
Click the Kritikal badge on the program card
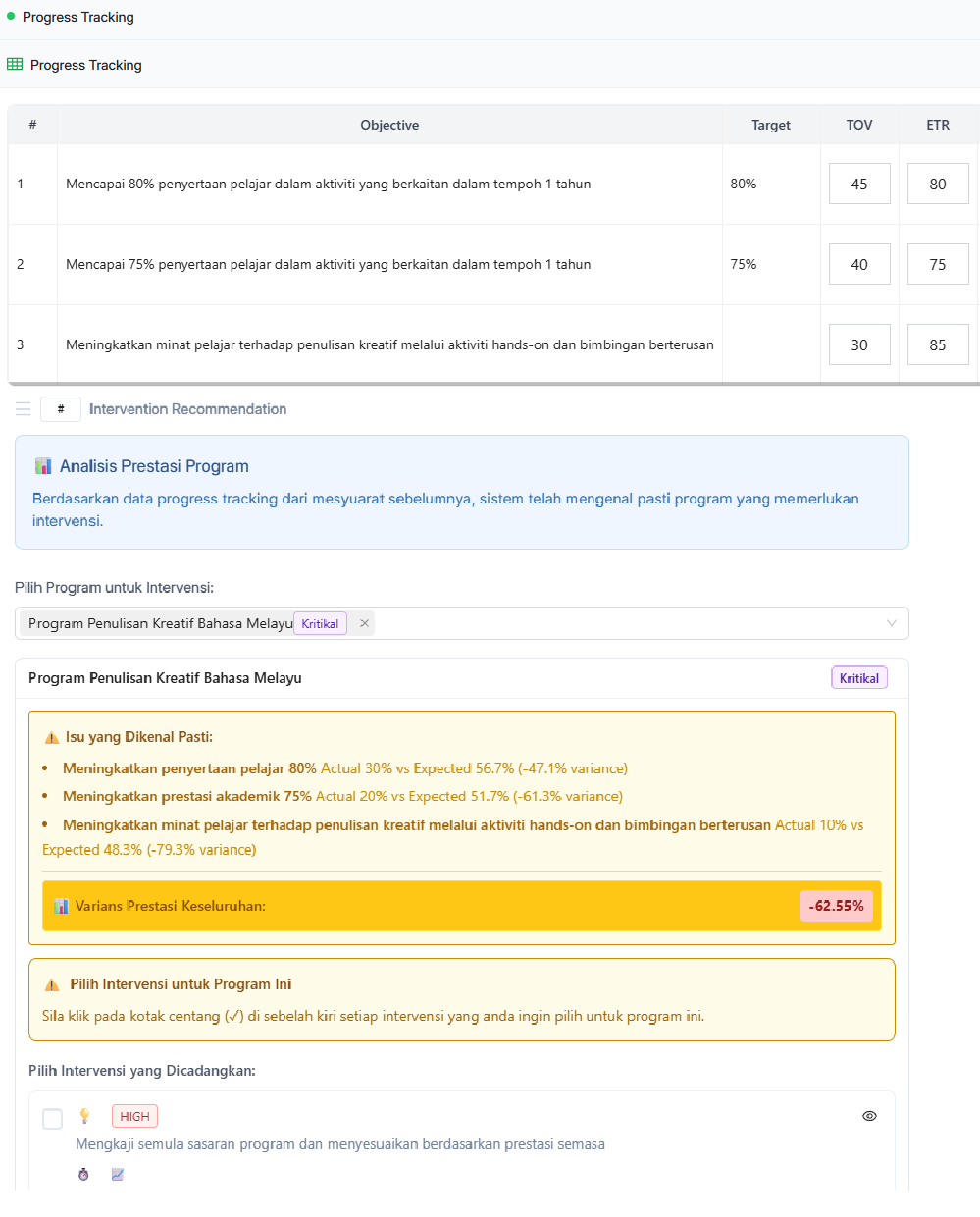(858, 677)
